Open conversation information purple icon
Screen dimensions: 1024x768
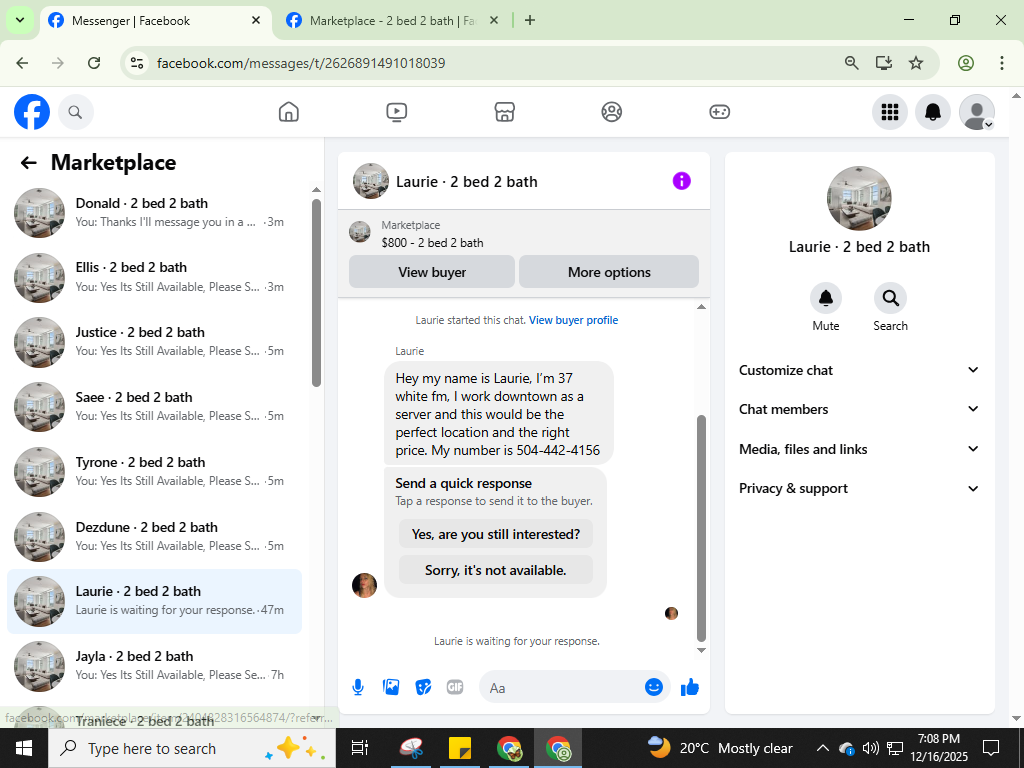(x=681, y=181)
